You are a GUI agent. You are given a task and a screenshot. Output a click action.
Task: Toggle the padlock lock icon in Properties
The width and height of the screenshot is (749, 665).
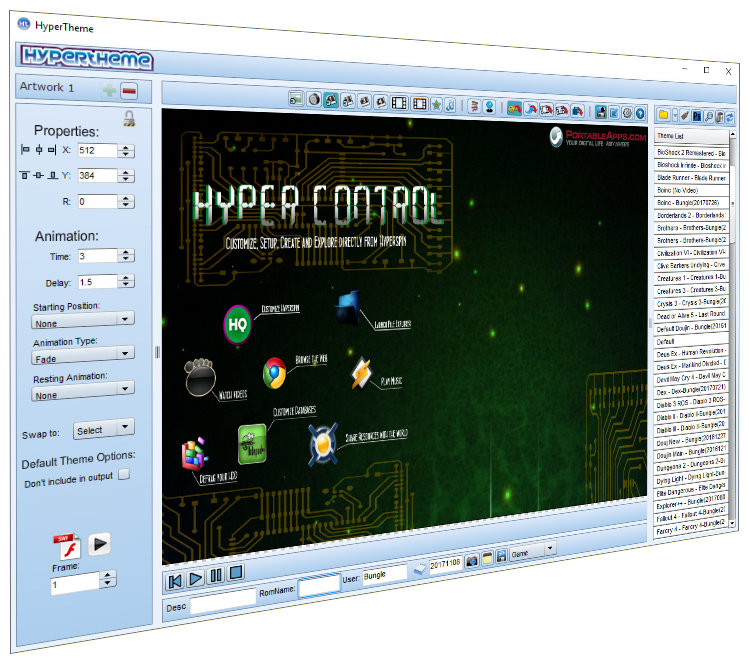click(x=129, y=118)
